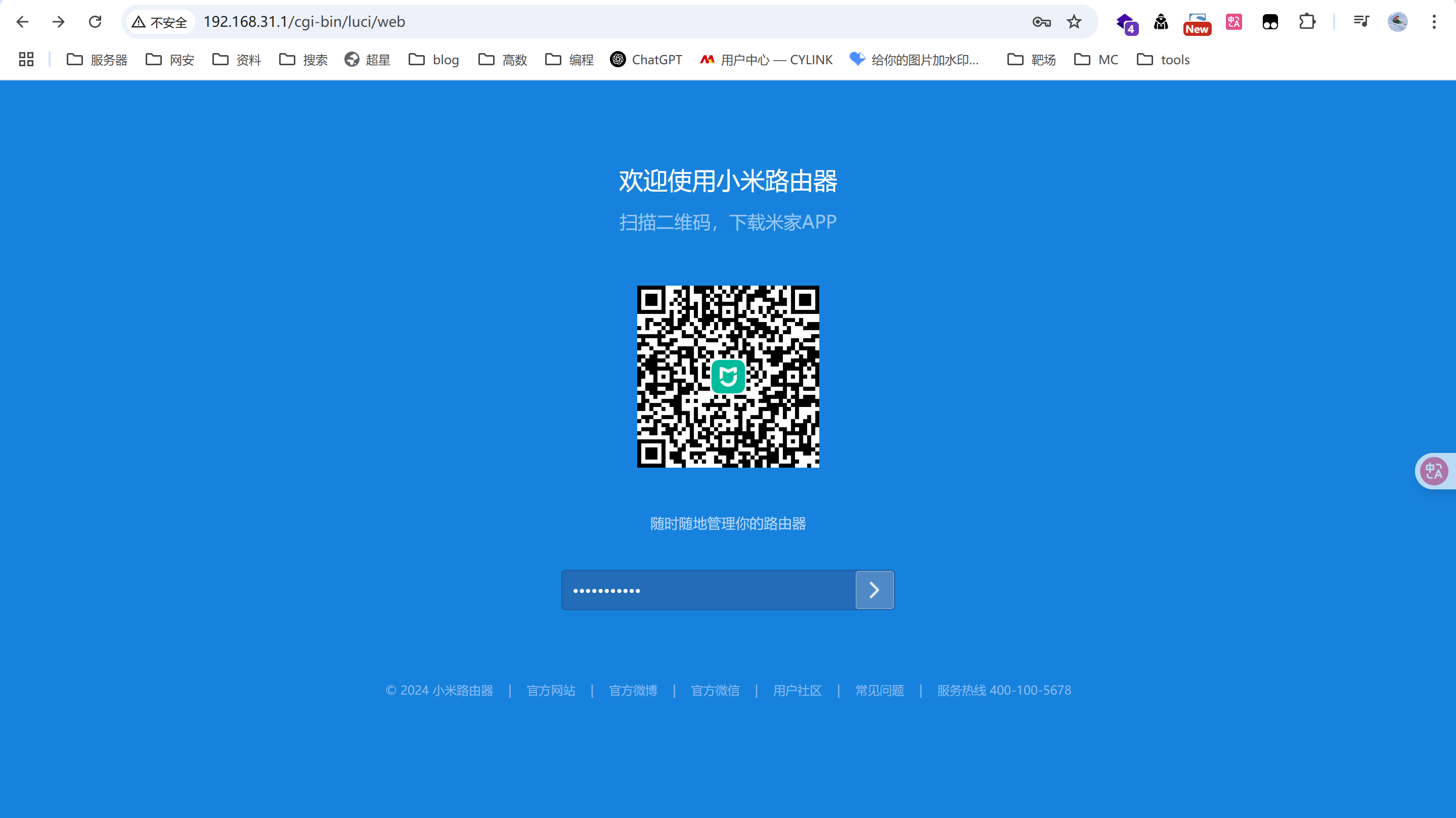Open saved passwords key icon in address bar

click(x=1042, y=21)
